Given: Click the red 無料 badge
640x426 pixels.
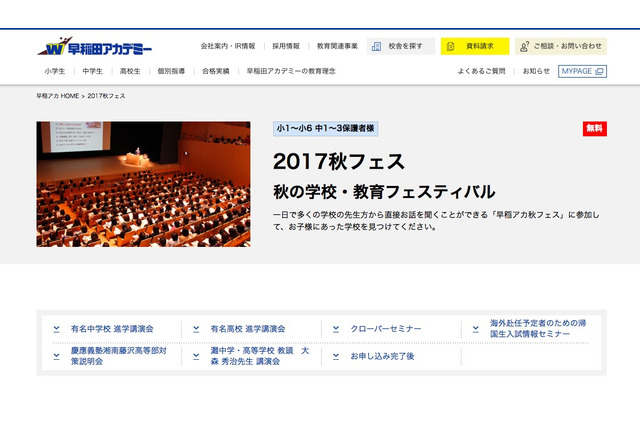Looking at the screenshot, I should click(595, 129).
